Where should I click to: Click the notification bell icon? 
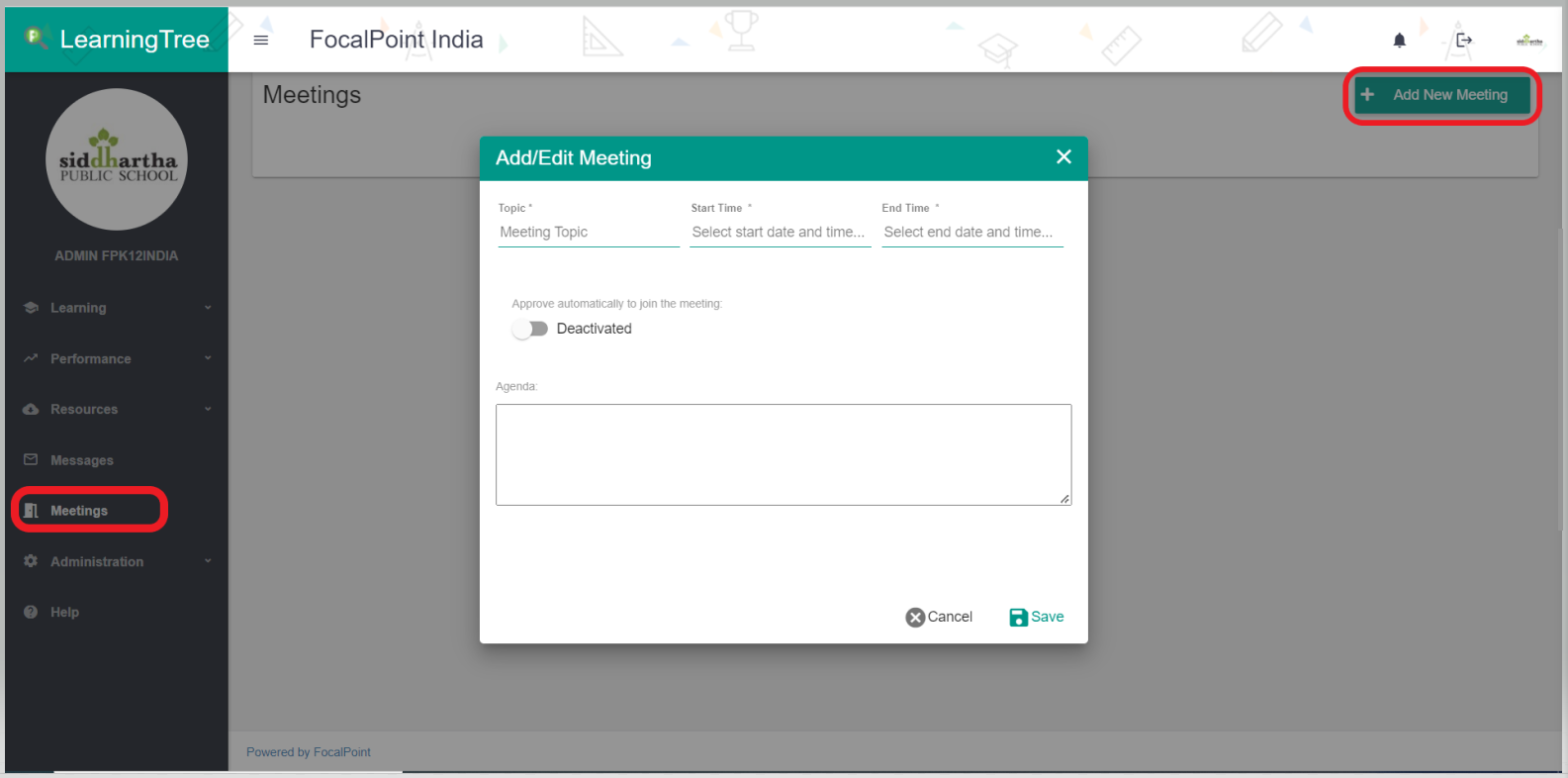pyautogui.click(x=1399, y=41)
